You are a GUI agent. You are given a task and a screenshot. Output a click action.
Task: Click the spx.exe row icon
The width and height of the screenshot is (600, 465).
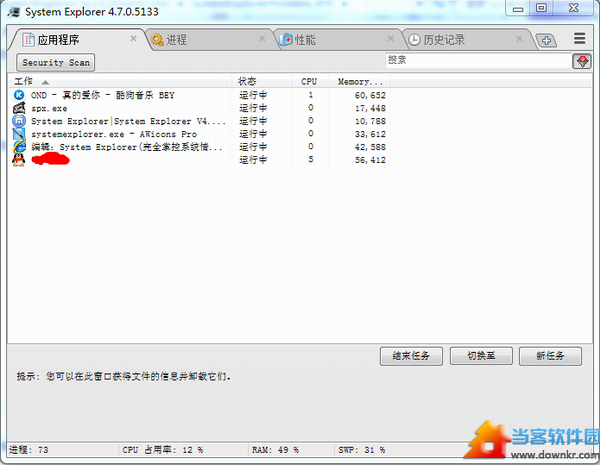coord(19,108)
